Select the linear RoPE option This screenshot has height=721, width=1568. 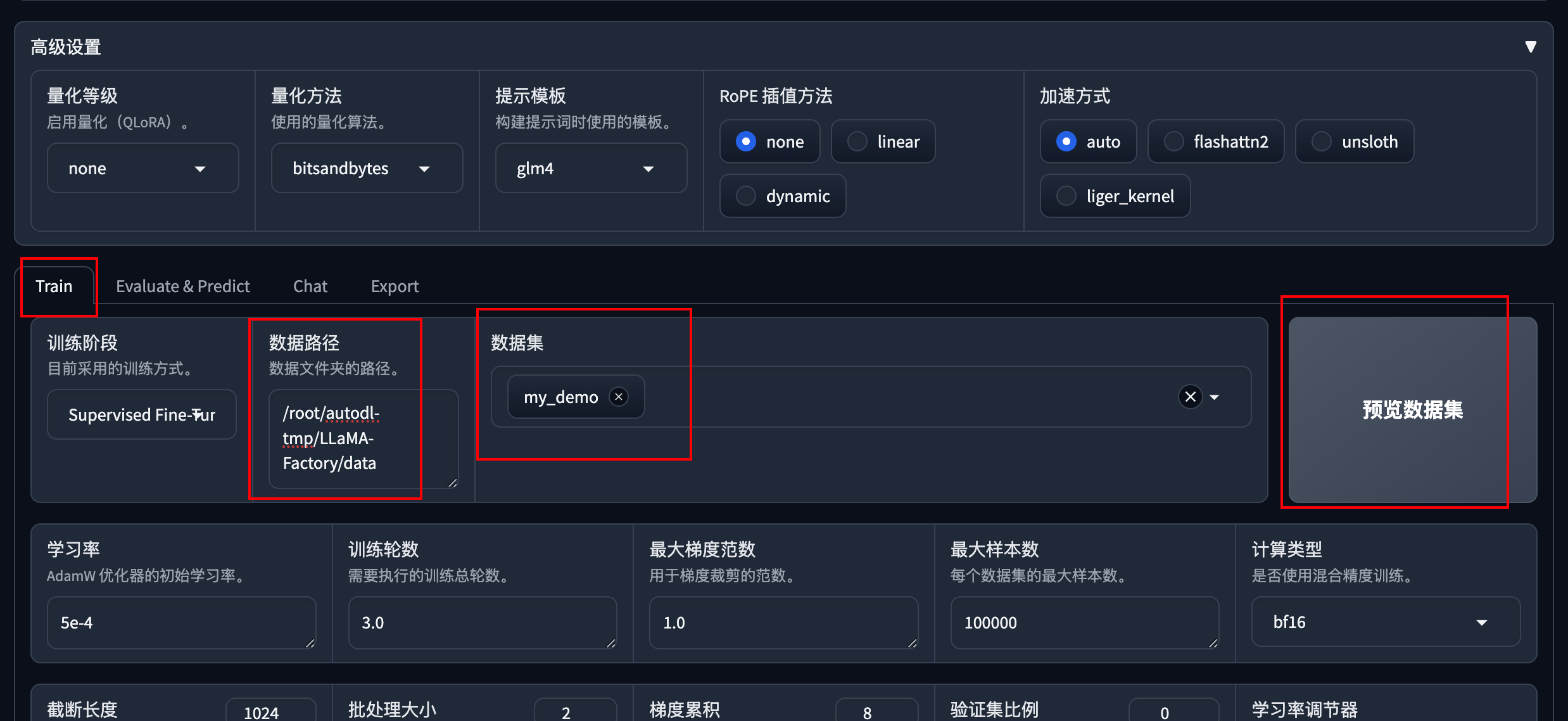coord(883,141)
